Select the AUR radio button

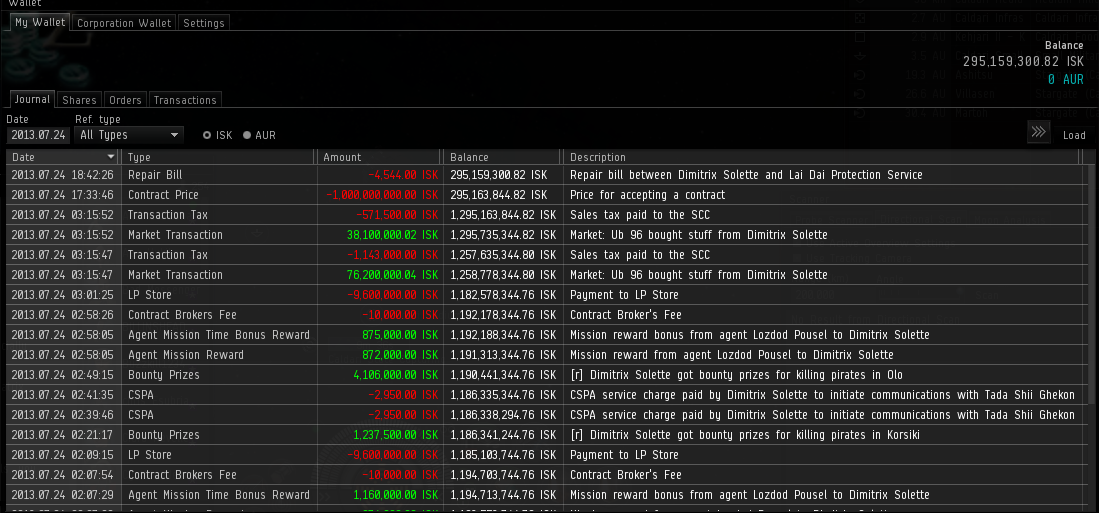coord(247,135)
